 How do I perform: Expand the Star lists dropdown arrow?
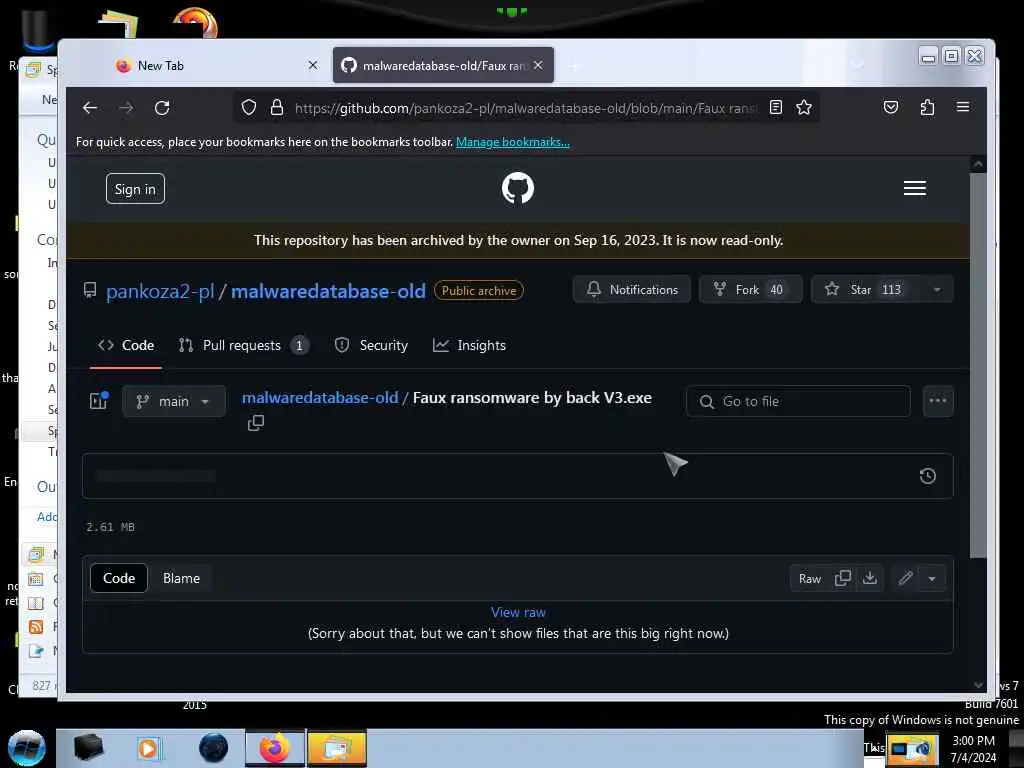point(937,289)
